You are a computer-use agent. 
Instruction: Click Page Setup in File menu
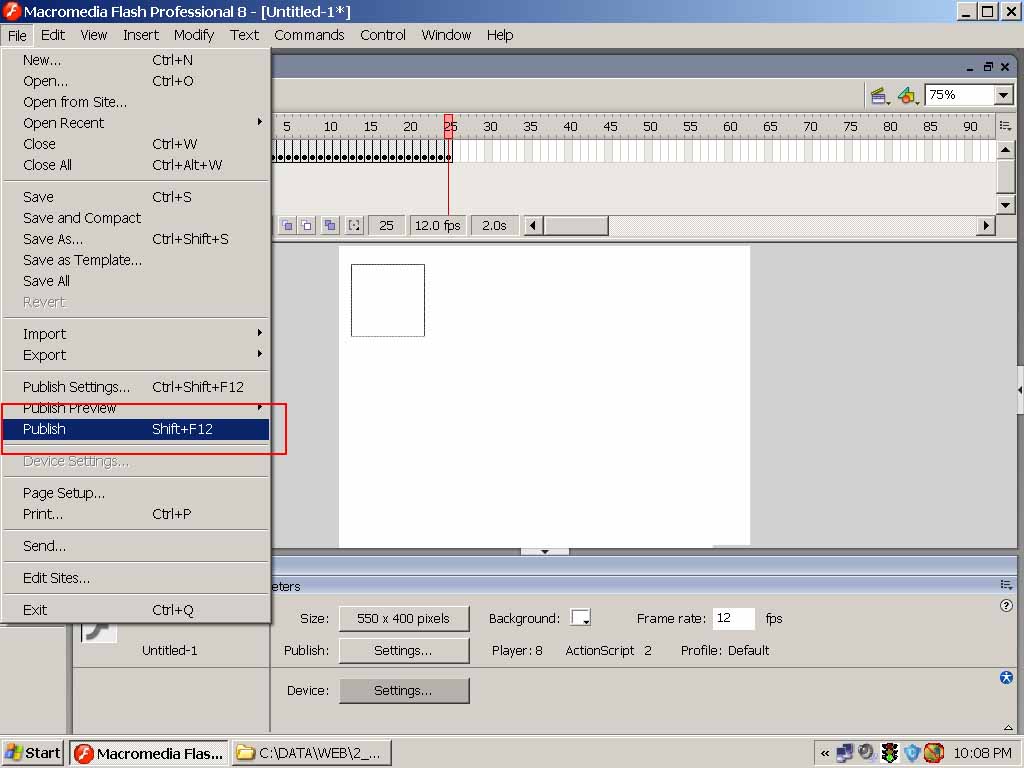tap(136, 493)
